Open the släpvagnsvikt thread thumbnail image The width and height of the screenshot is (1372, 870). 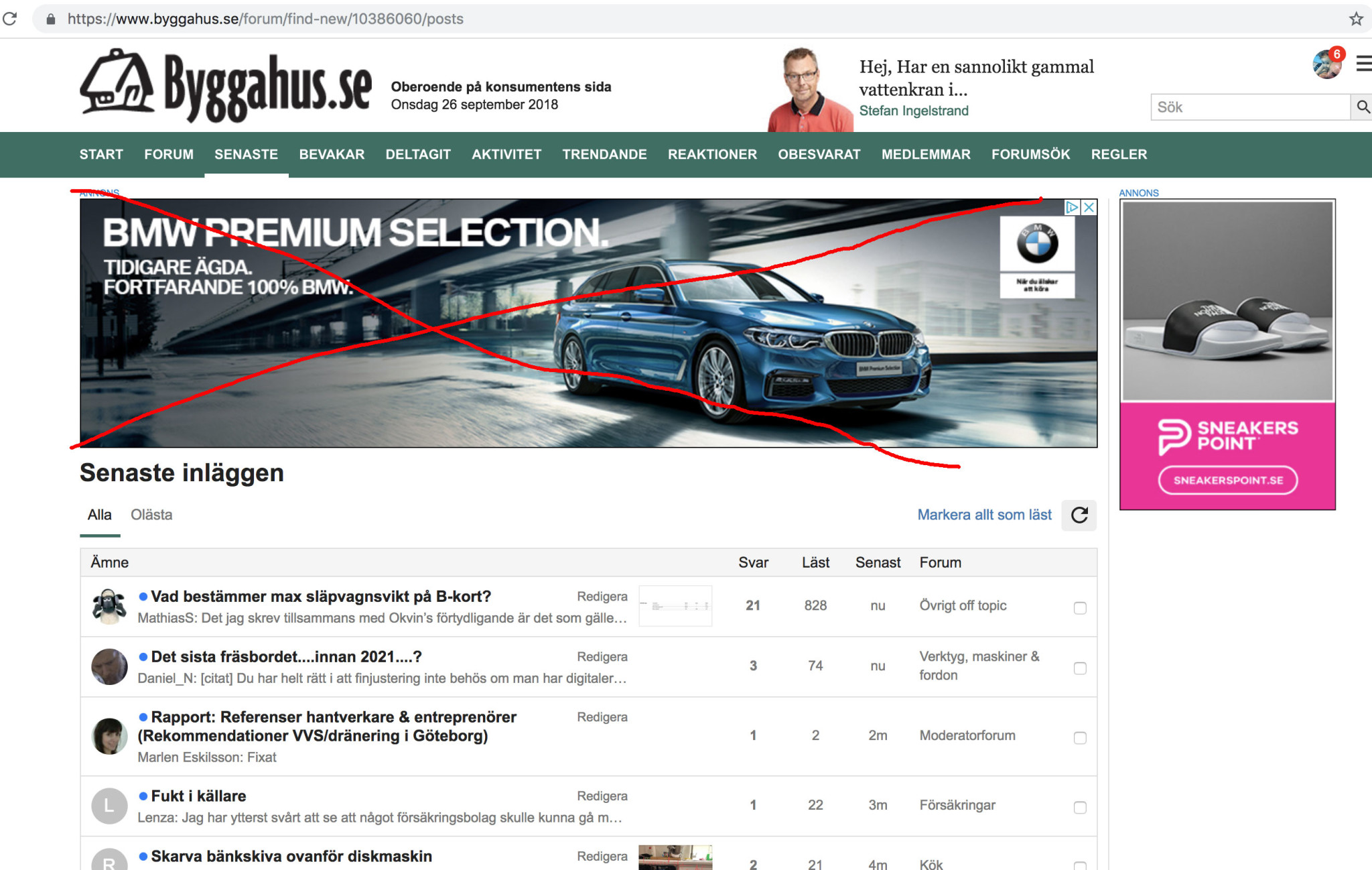tap(675, 606)
